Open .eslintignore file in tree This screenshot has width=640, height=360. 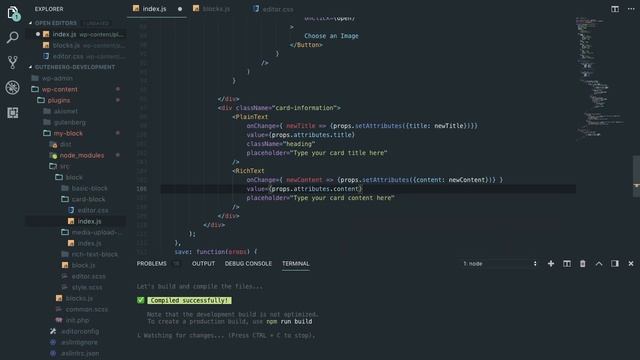[x=79, y=342]
